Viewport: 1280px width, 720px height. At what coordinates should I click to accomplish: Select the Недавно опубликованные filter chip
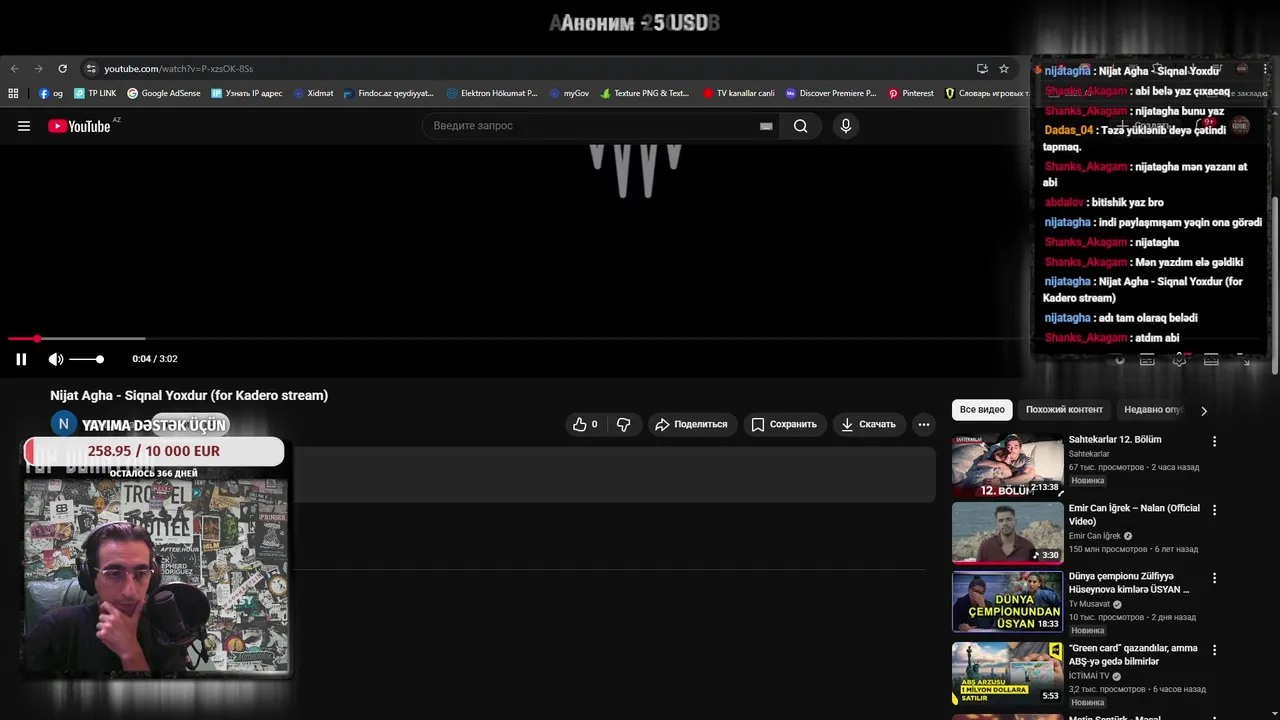1152,409
